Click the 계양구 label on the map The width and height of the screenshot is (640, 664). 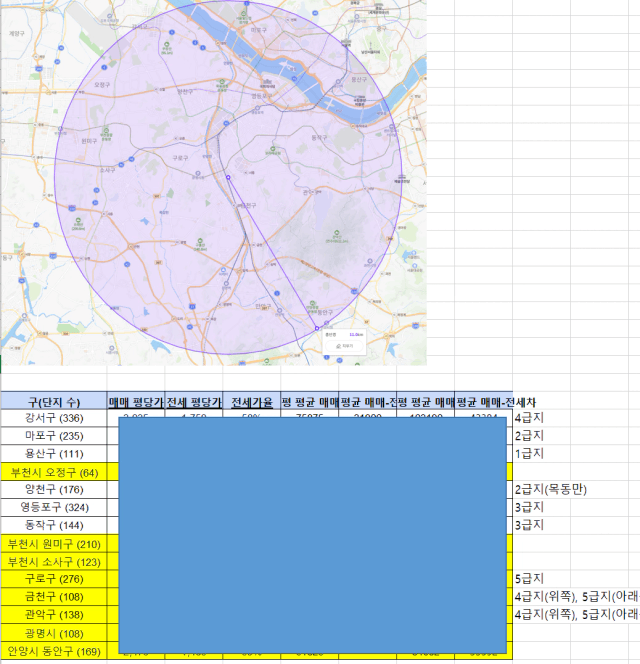[x=15, y=33]
